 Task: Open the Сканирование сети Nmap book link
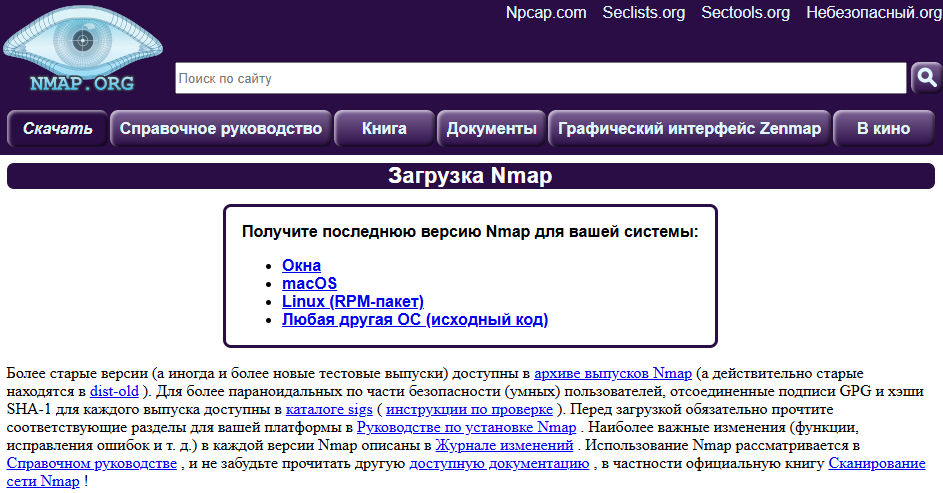tap(877, 464)
